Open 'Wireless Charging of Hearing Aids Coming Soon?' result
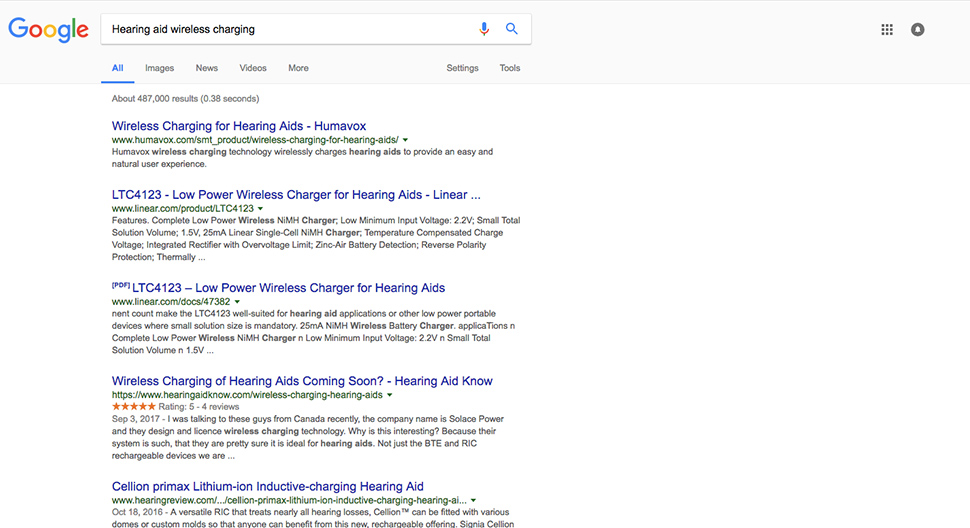 click(302, 381)
